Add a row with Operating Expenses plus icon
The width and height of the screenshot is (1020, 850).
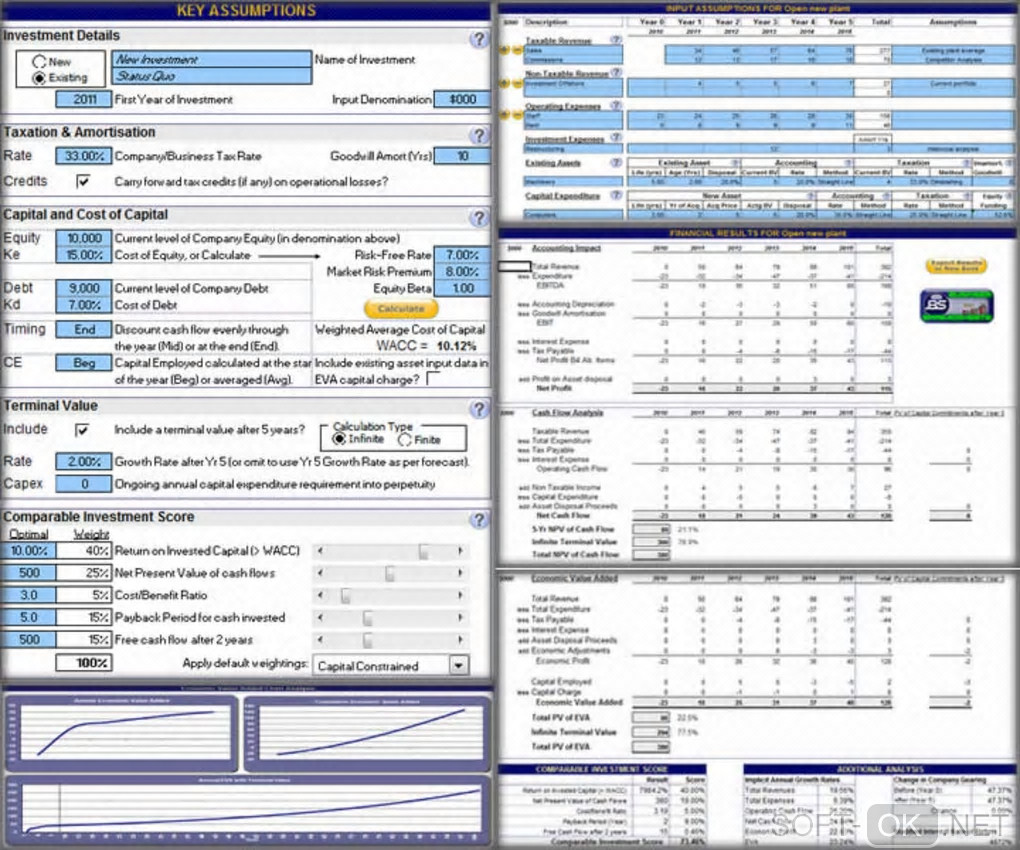tap(504, 116)
